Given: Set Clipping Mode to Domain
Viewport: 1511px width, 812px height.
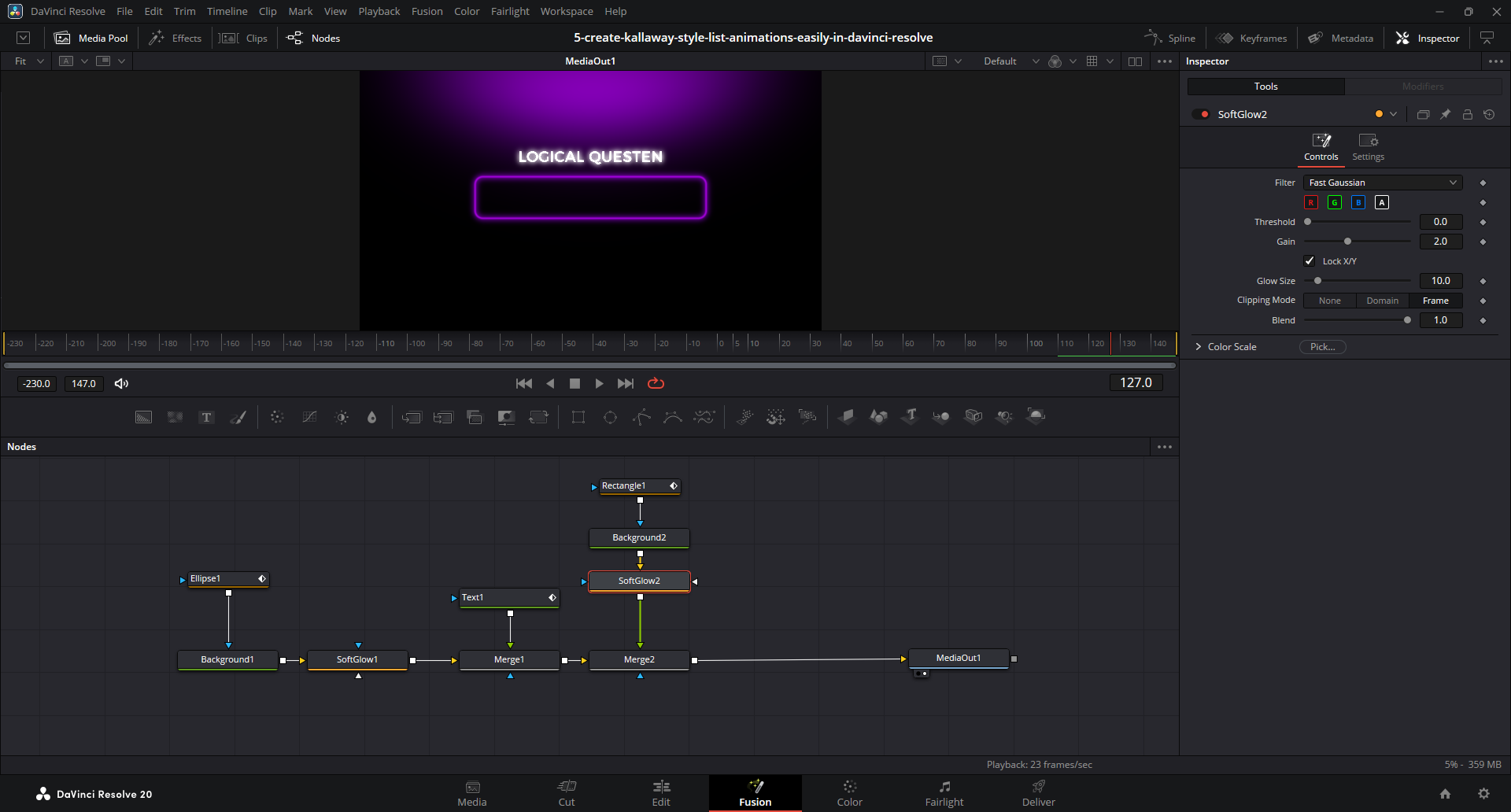Looking at the screenshot, I should (x=1382, y=301).
